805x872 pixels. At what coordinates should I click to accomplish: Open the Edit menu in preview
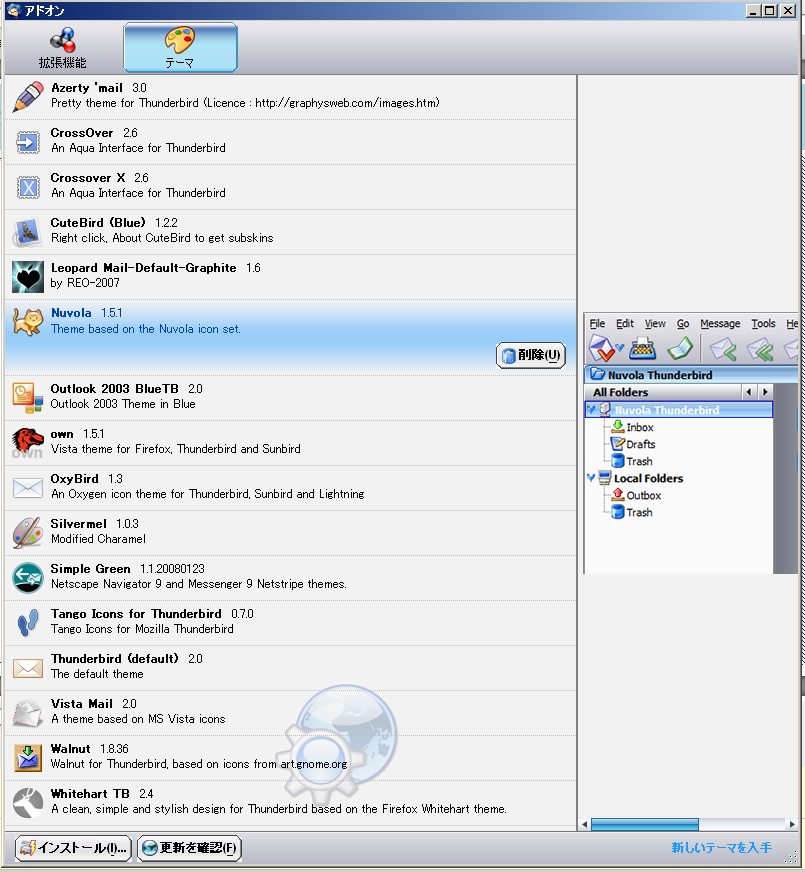[625, 324]
